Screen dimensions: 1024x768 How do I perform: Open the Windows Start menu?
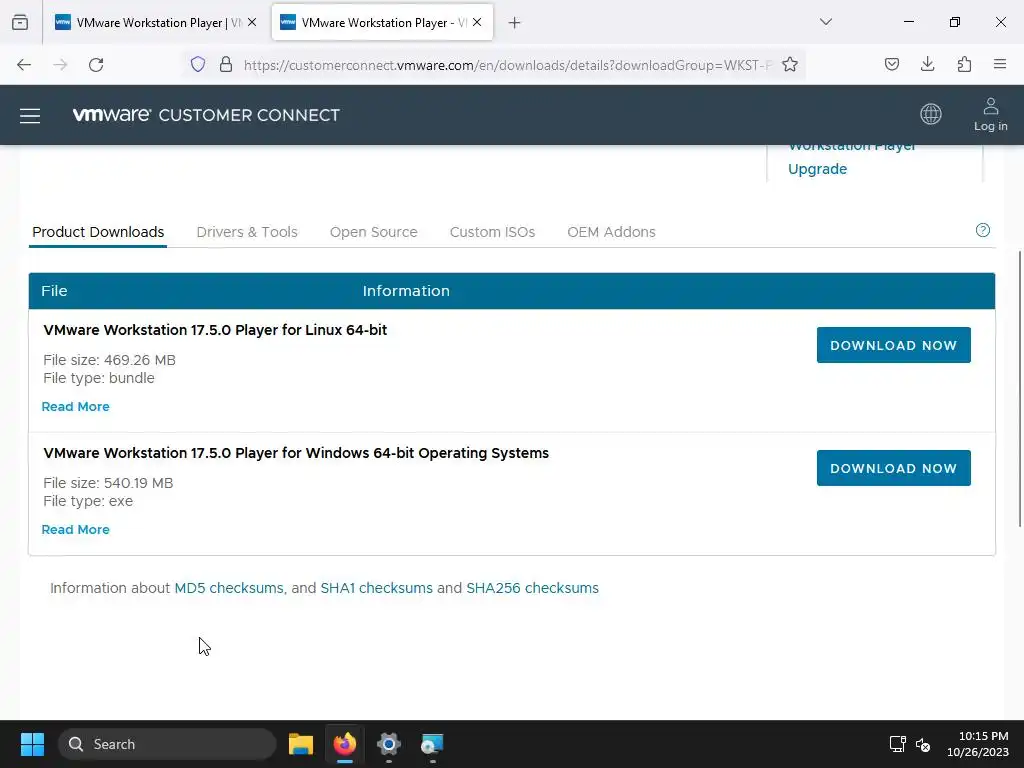[32, 744]
